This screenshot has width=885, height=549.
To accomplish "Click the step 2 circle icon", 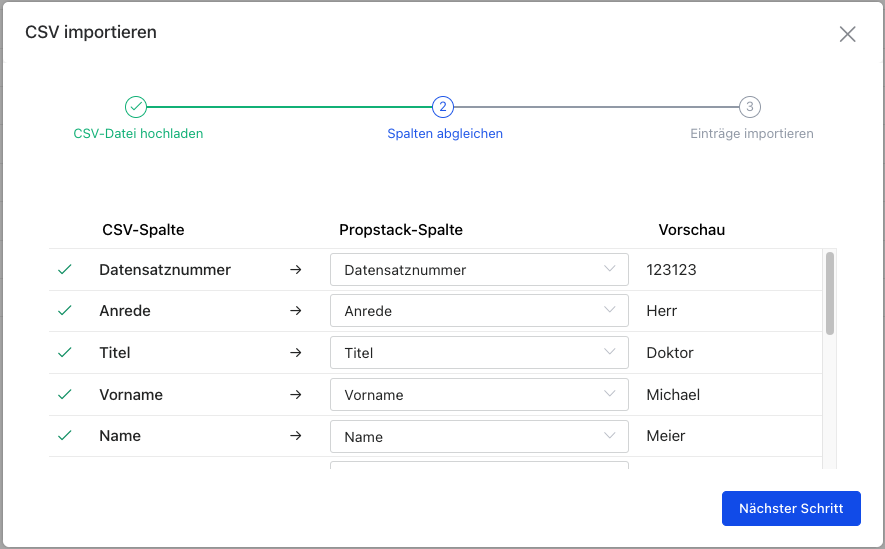I will coord(443,107).
